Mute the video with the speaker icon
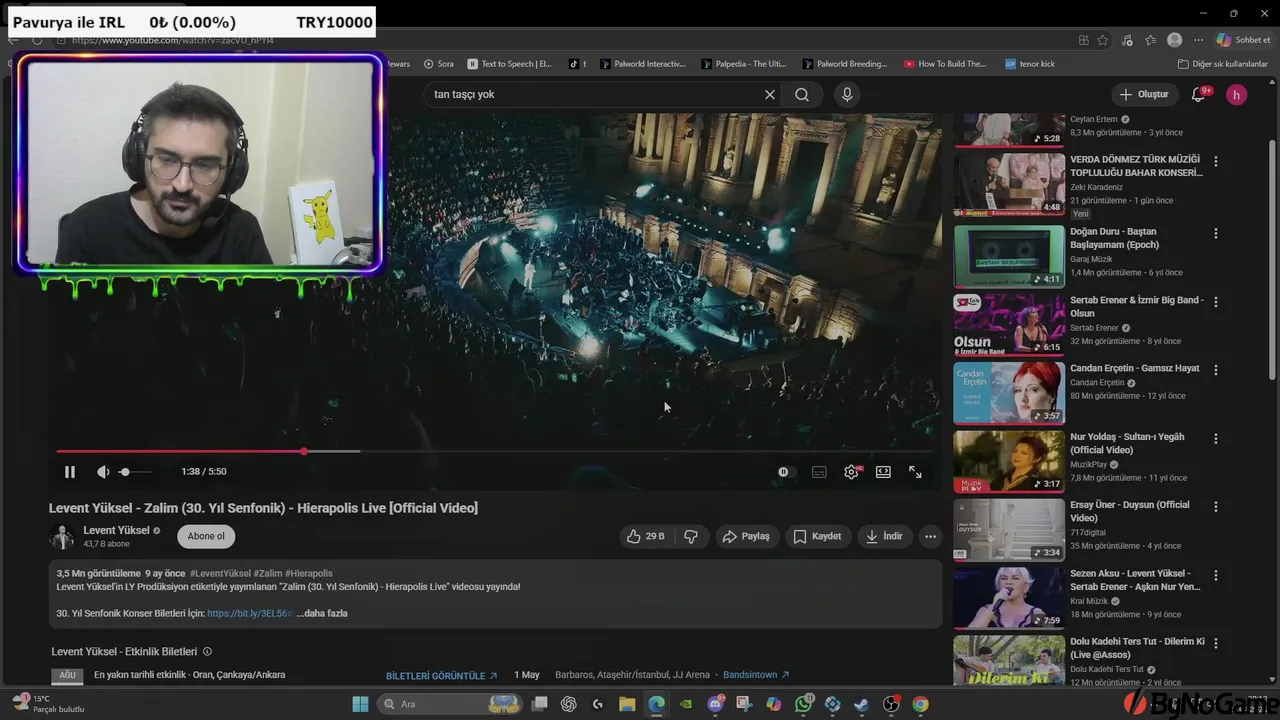This screenshot has width=1280, height=720. coord(103,472)
